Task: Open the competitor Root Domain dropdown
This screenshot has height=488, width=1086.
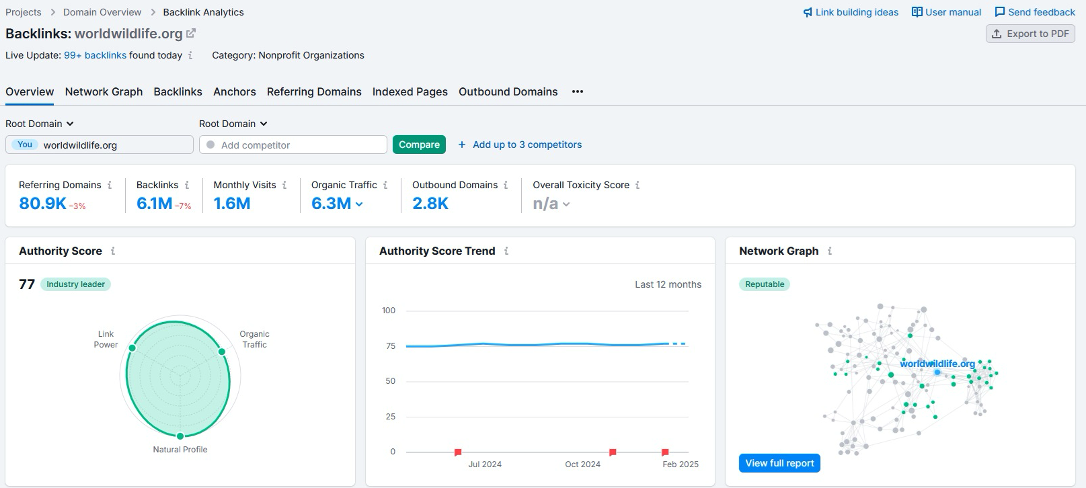Action: pos(233,124)
